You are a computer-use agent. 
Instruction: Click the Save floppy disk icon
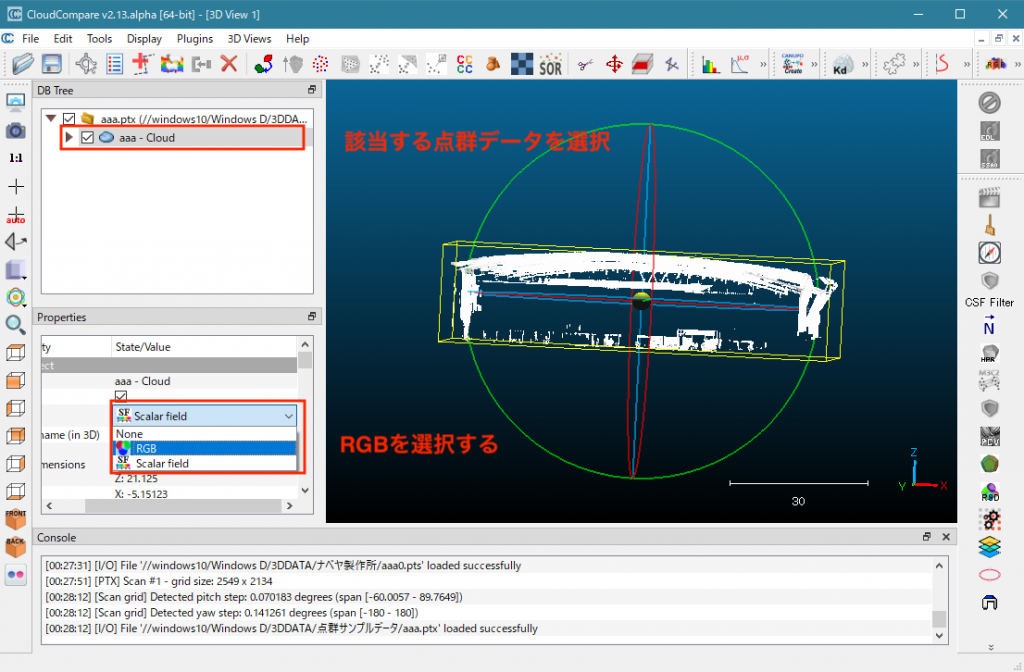tap(51, 64)
